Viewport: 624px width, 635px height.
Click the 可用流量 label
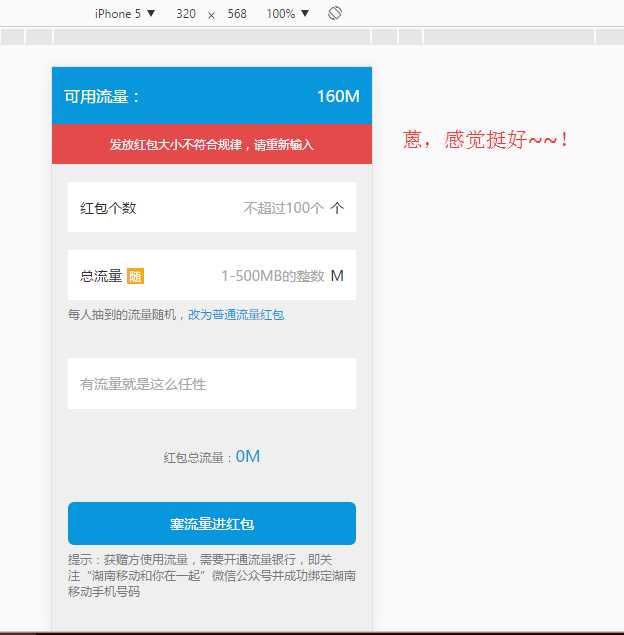point(102,97)
